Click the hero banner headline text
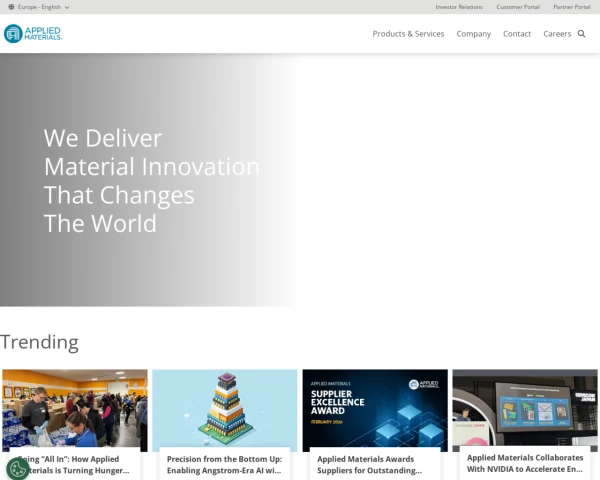This screenshot has height=480, width=600. point(151,180)
